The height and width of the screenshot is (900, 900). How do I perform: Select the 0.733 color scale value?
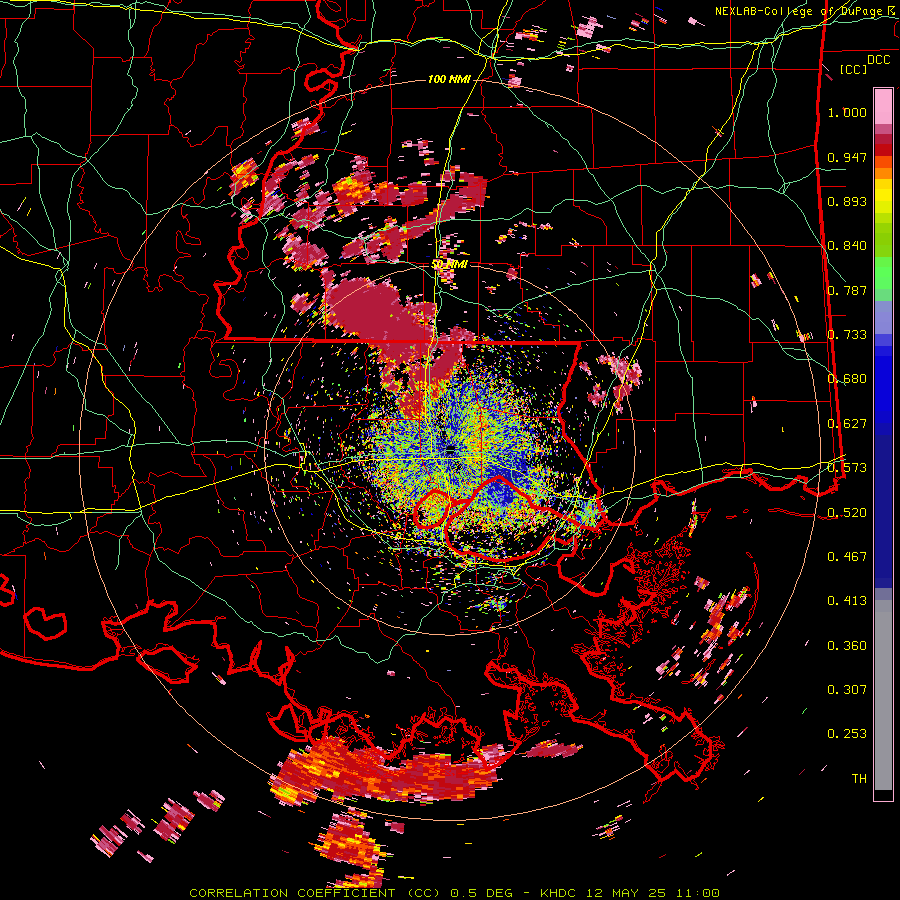[847, 335]
